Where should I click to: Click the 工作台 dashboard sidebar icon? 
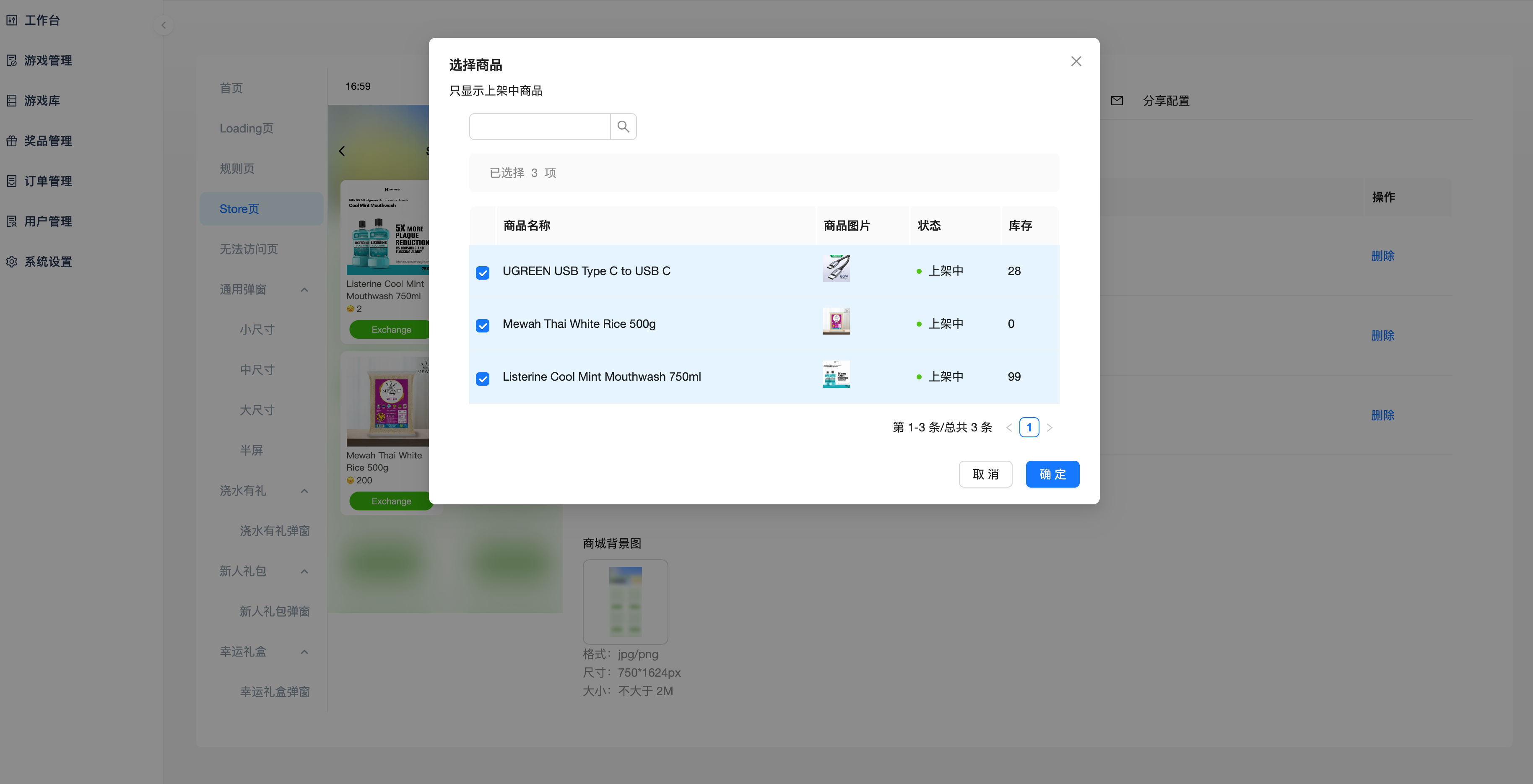(12, 20)
